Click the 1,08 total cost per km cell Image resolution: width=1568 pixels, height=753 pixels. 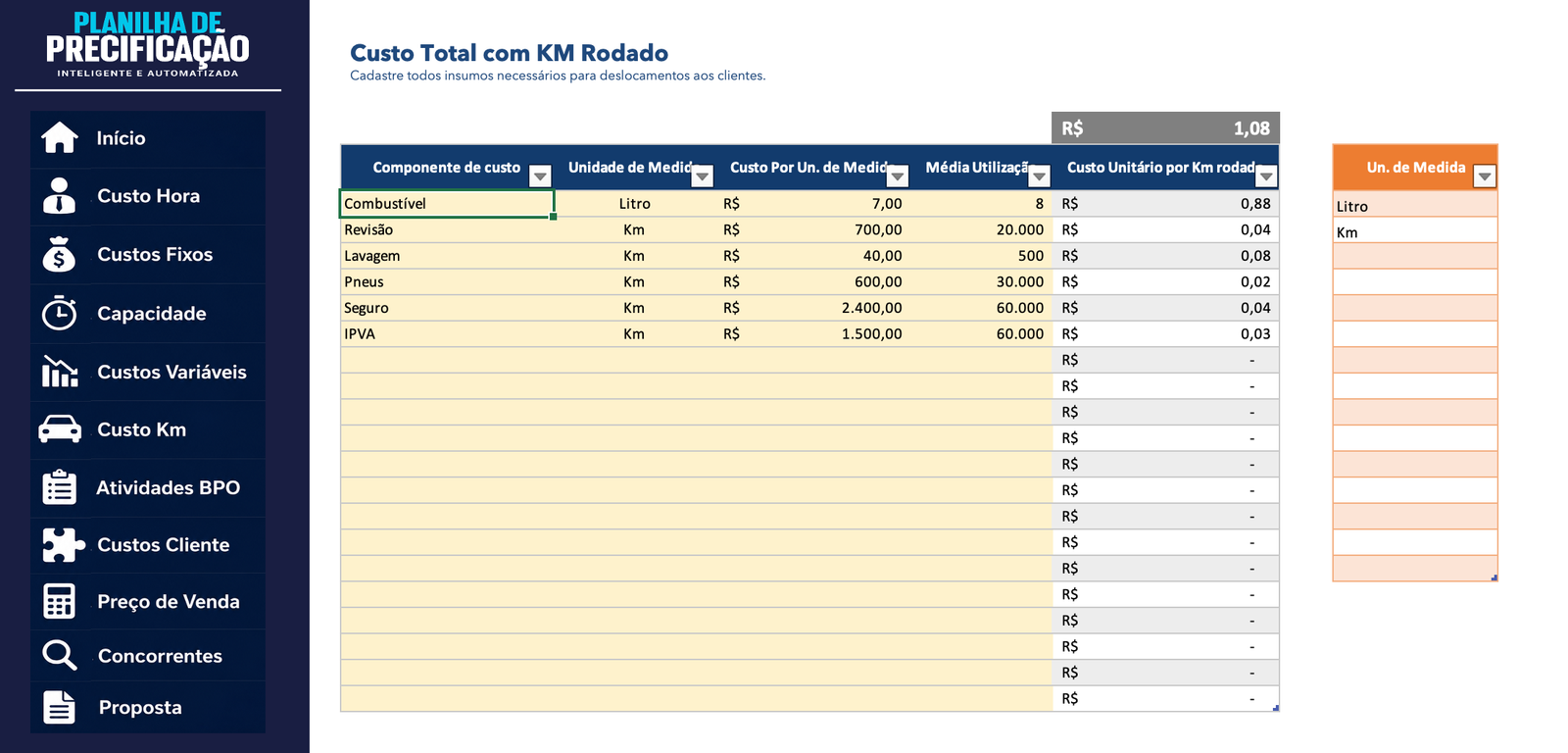[1165, 128]
